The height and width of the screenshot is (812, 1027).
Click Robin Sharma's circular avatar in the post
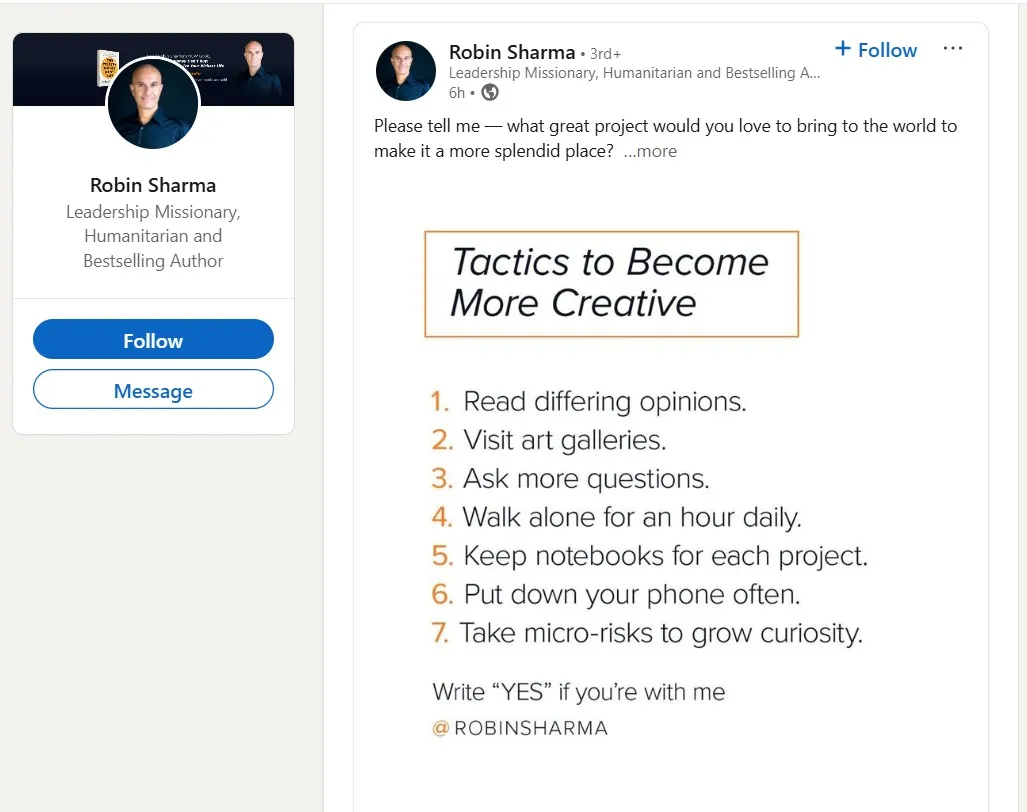pyautogui.click(x=405, y=70)
